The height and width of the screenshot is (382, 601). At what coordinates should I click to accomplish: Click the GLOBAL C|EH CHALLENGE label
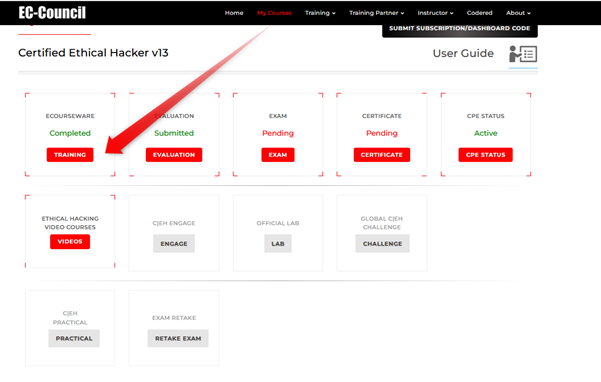click(382, 223)
